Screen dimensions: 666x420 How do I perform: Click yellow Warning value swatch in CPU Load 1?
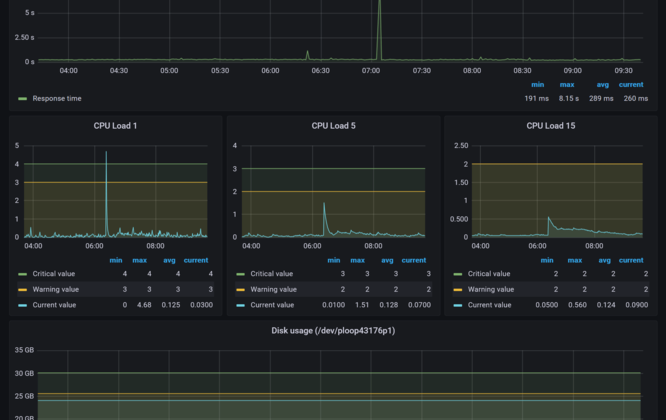pos(23,289)
